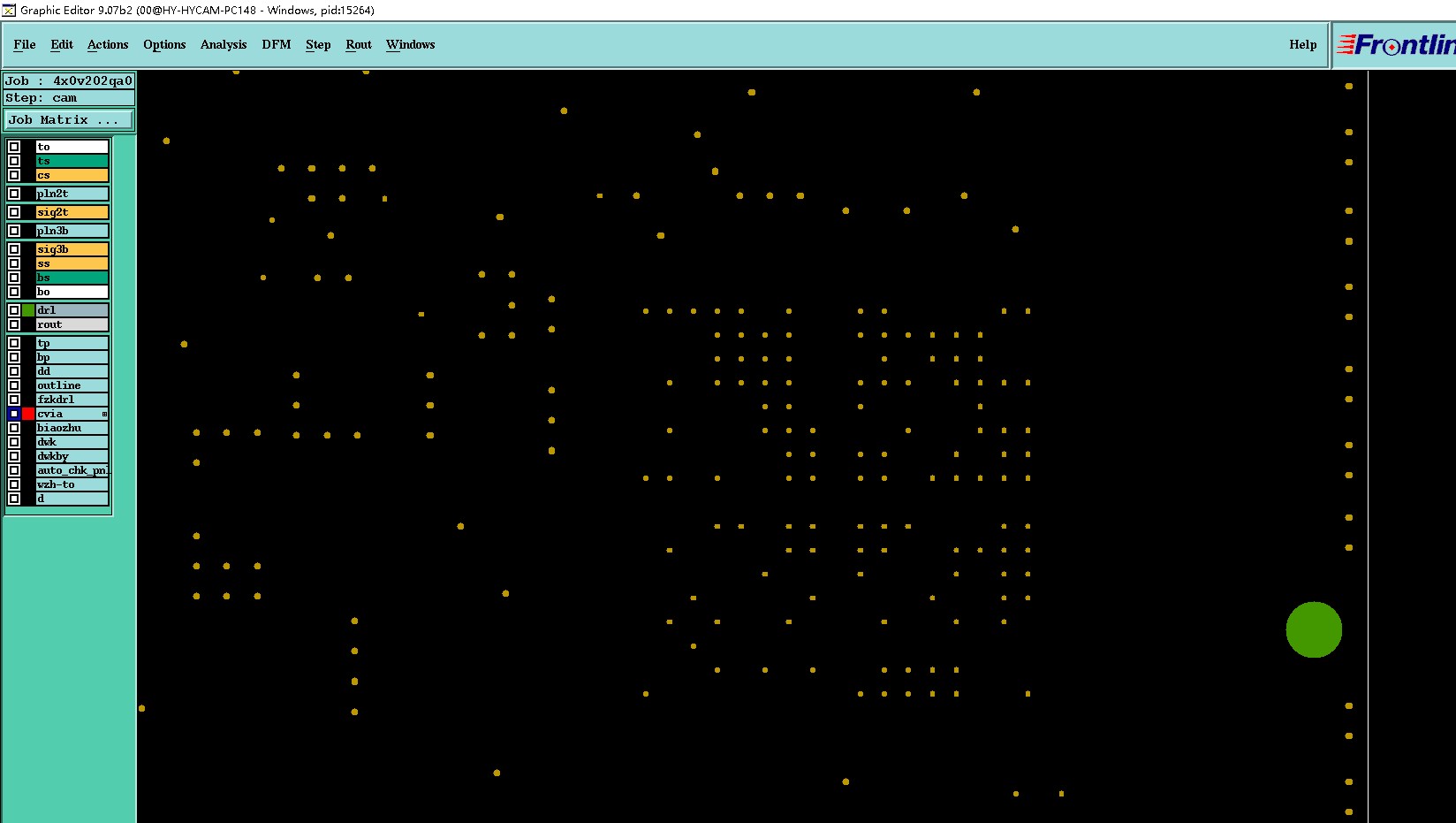This screenshot has width=1456, height=823.
Task: Open the Options menu
Action: coord(164,44)
